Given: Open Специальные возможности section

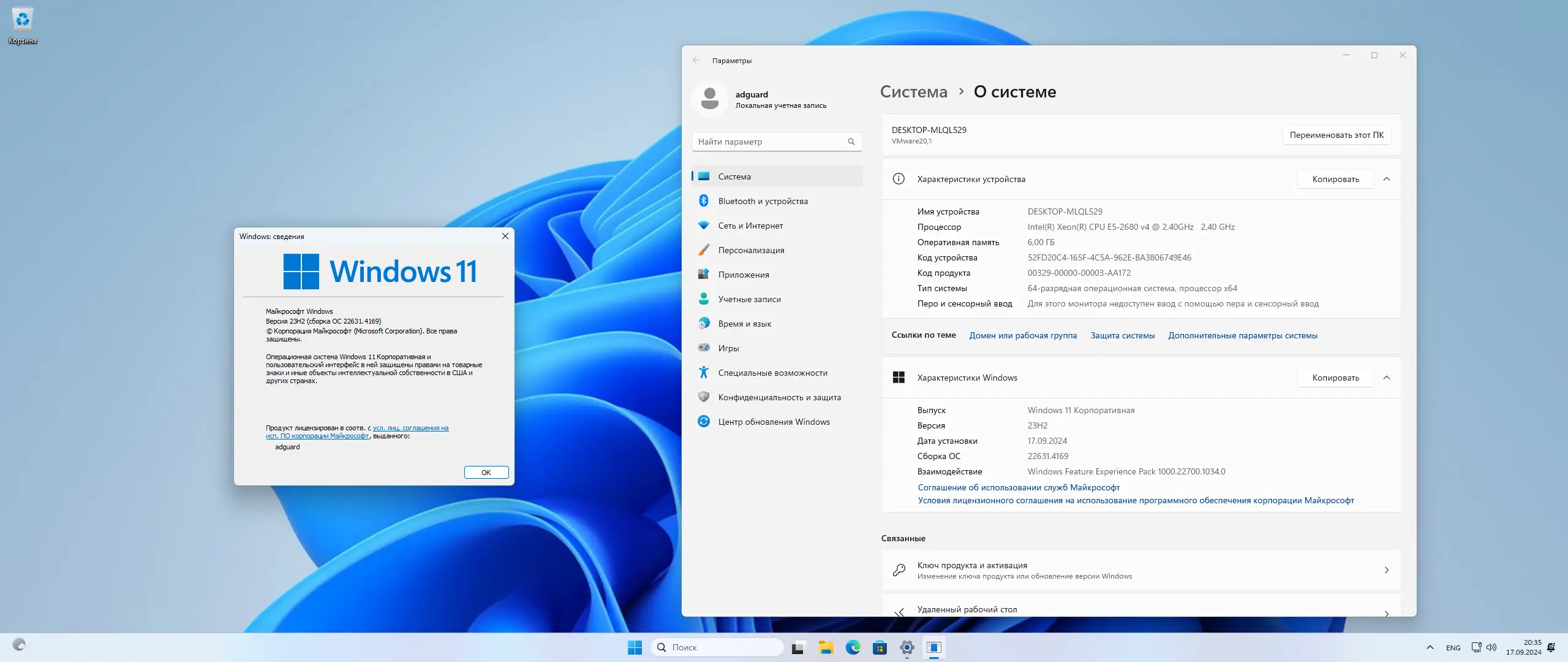Looking at the screenshot, I should 772,373.
